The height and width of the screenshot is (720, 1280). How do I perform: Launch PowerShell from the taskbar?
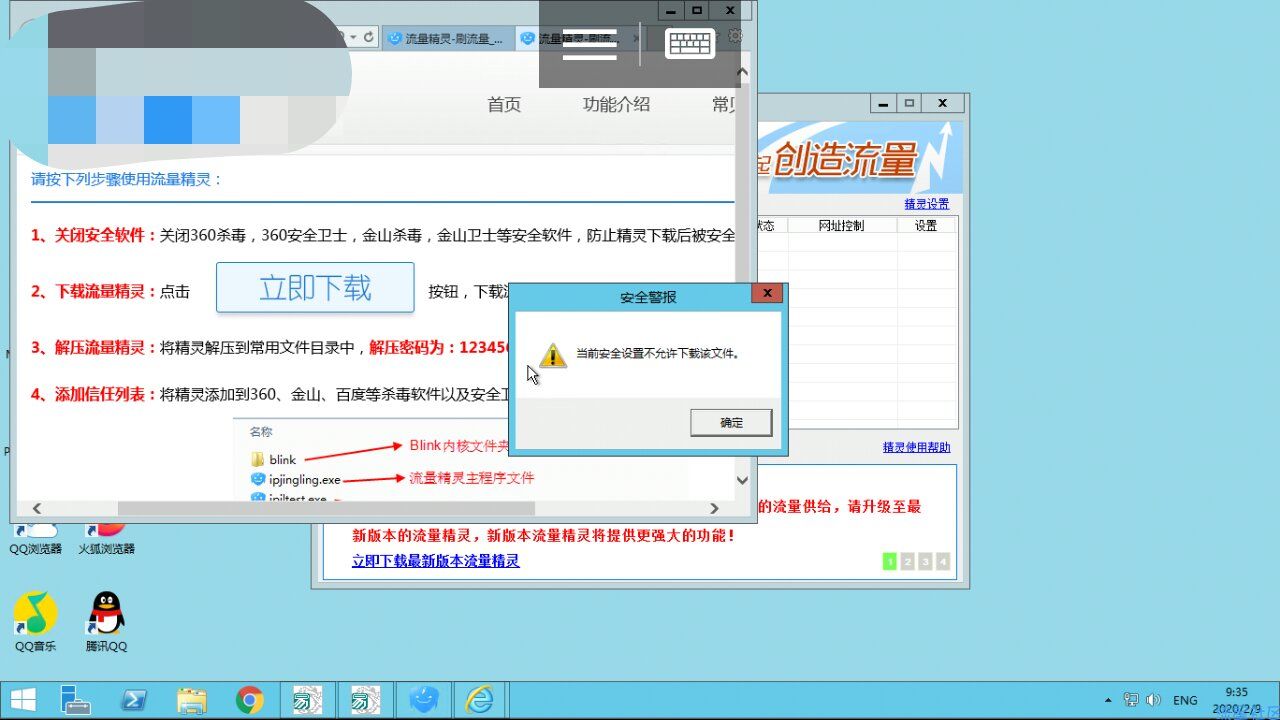pos(134,700)
